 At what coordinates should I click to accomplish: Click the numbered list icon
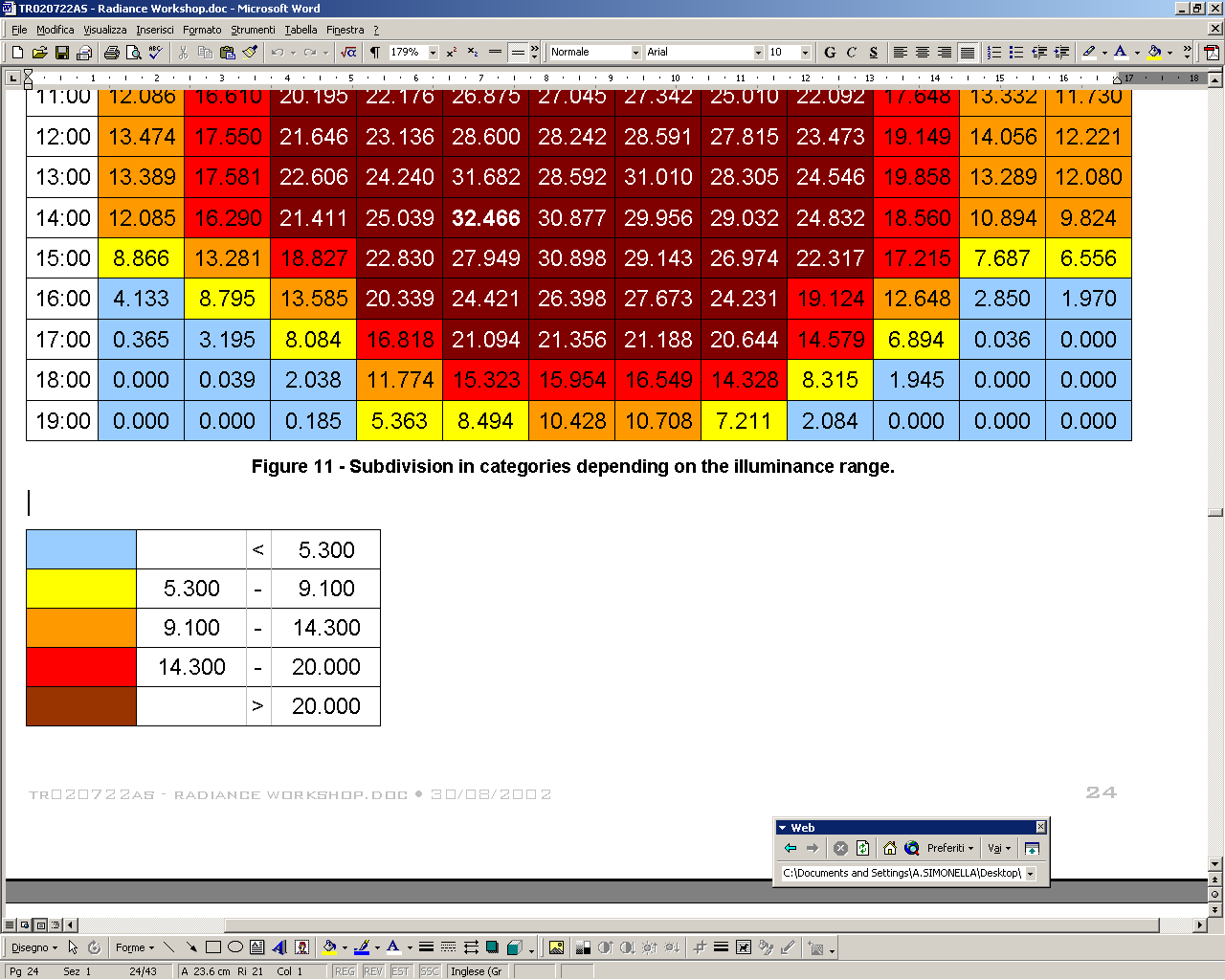click(994, 53)
